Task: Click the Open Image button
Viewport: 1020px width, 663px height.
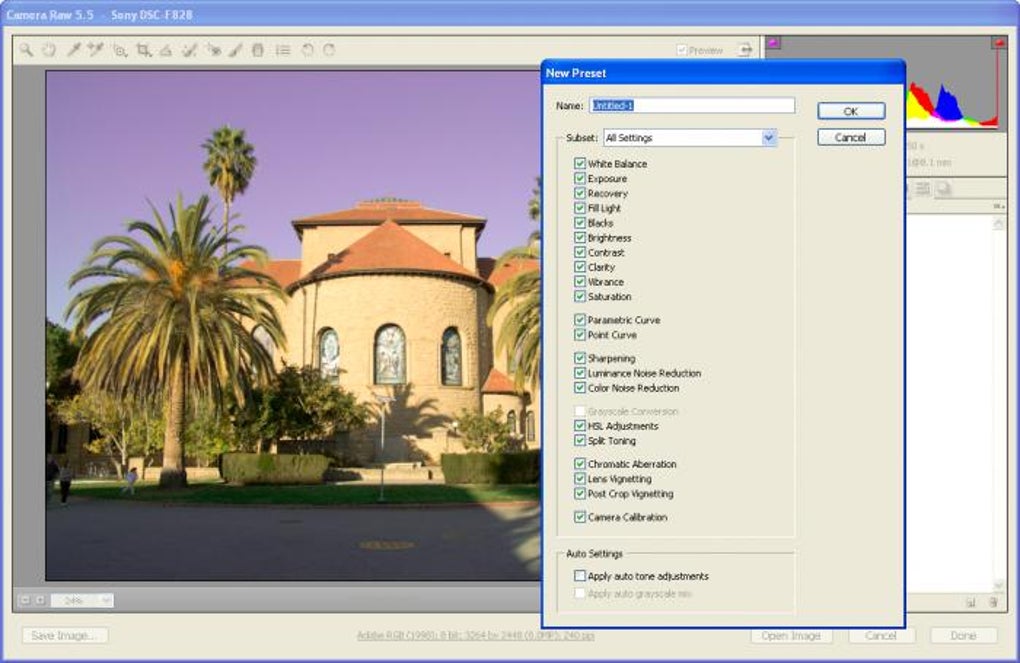Action: coord(791,636)
